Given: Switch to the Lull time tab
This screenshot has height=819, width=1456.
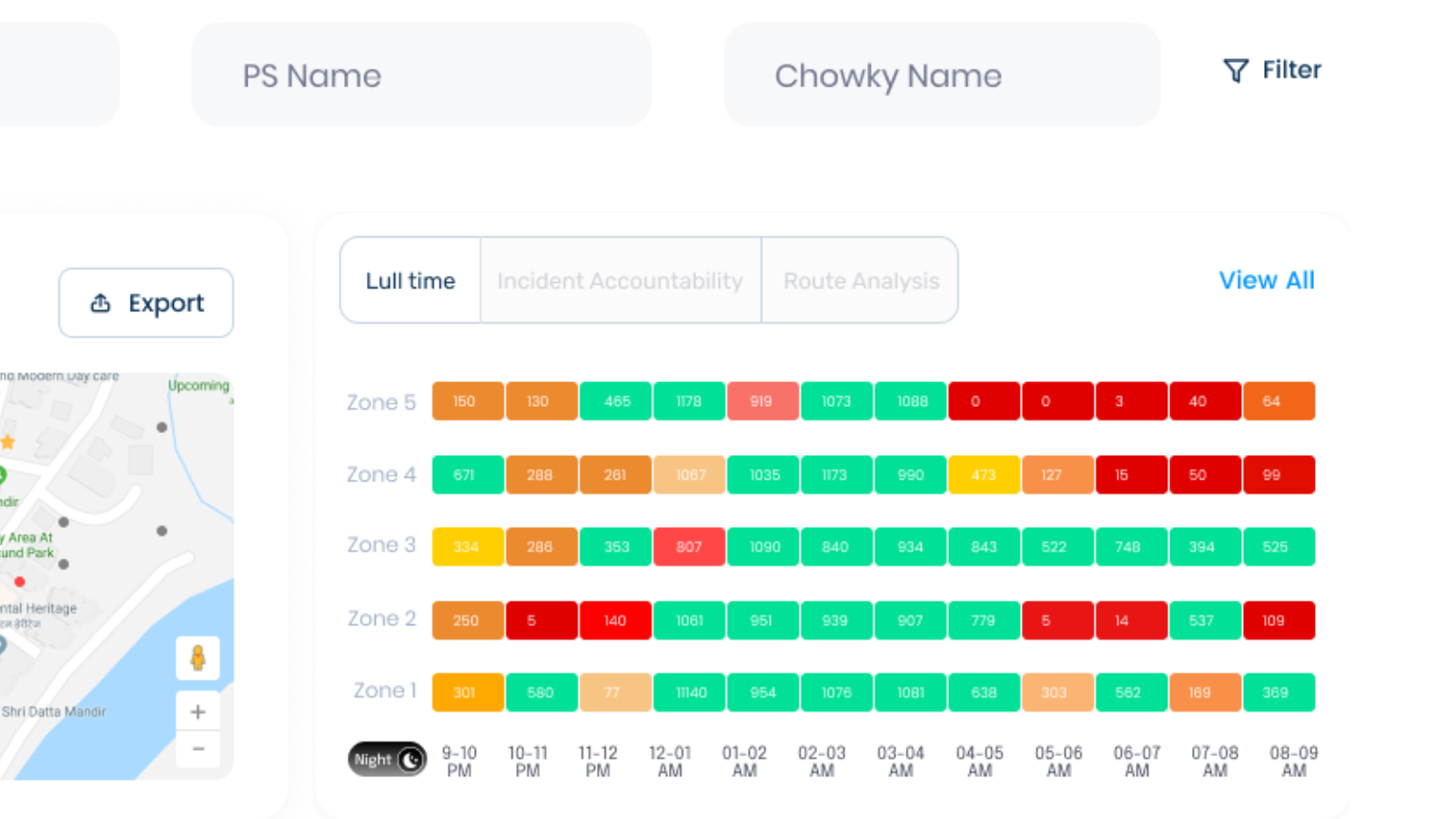Looking at the screenshot, I should pyautogui.click(x=410, y=281).
